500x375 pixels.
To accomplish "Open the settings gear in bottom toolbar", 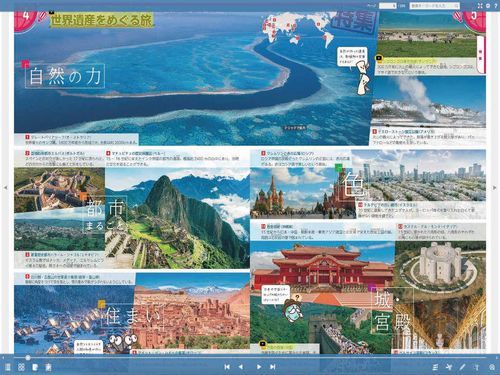I will [x=492, y=367].
